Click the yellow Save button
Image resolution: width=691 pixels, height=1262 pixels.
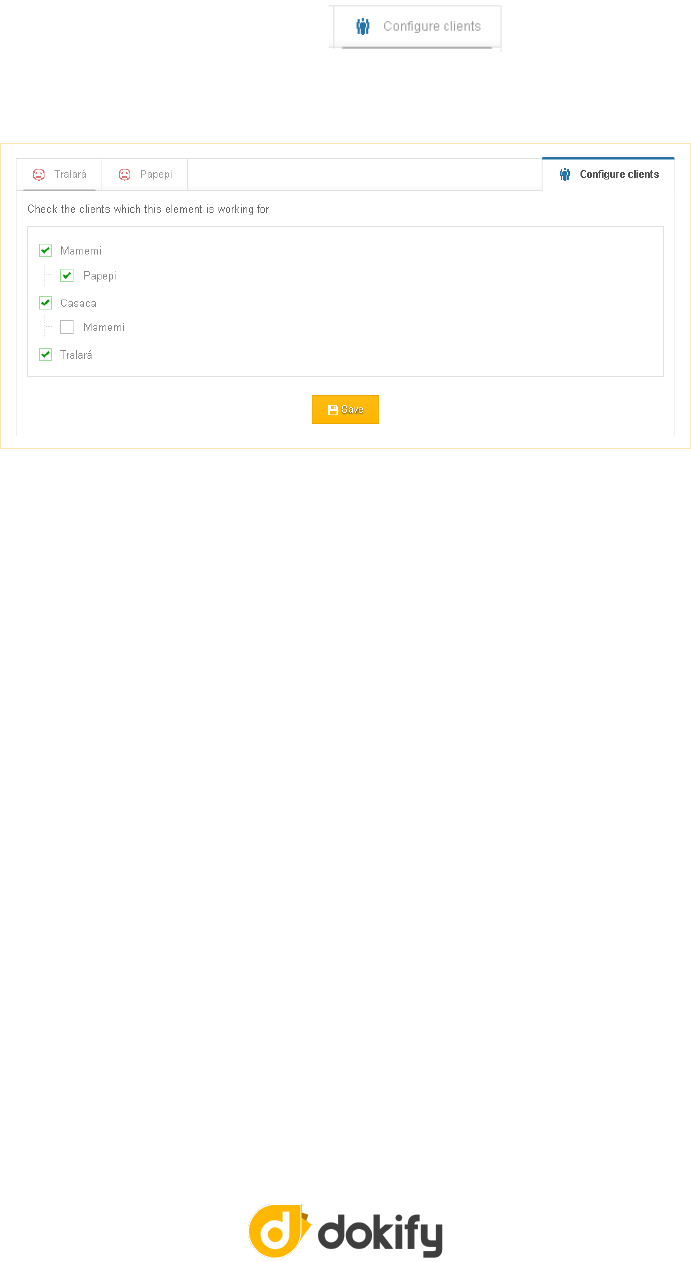345,410
